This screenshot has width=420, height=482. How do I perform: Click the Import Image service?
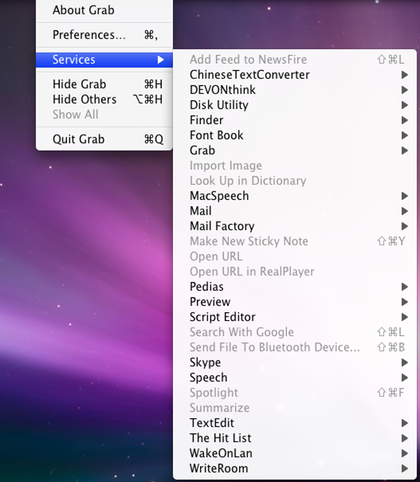tap(295, 166)
